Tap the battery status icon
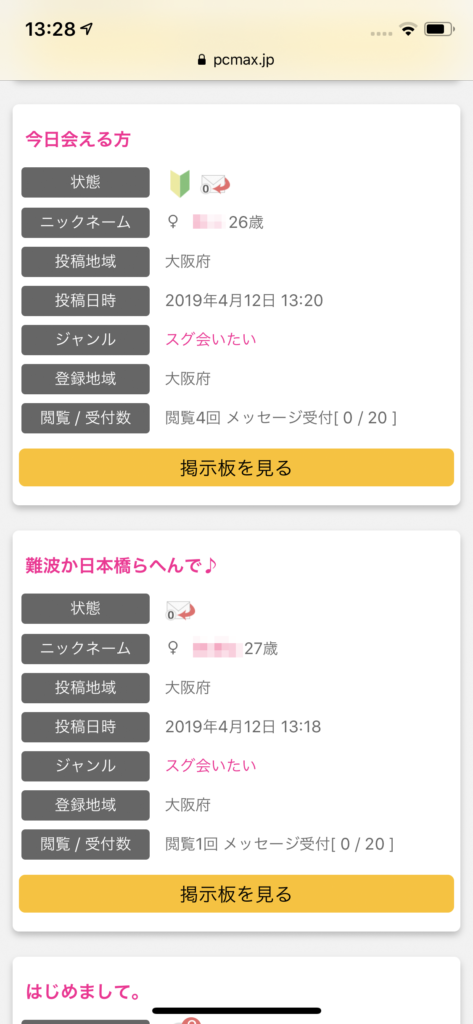This screenshot has width=473, height=1024. (x=438, y=29)
